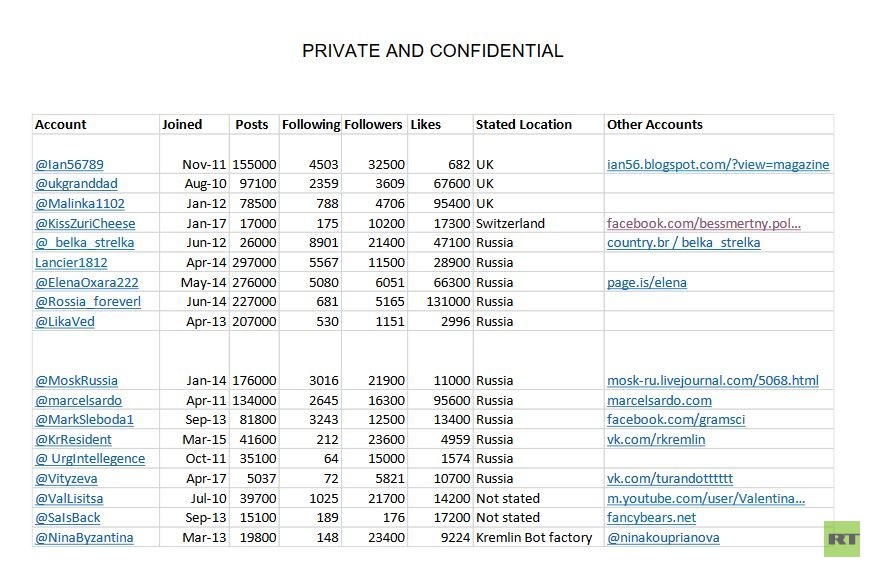The height and width of the screenshot is (567, 870).
Task: Open the @ninakouprianova link
Action: (x=662, y=537)
